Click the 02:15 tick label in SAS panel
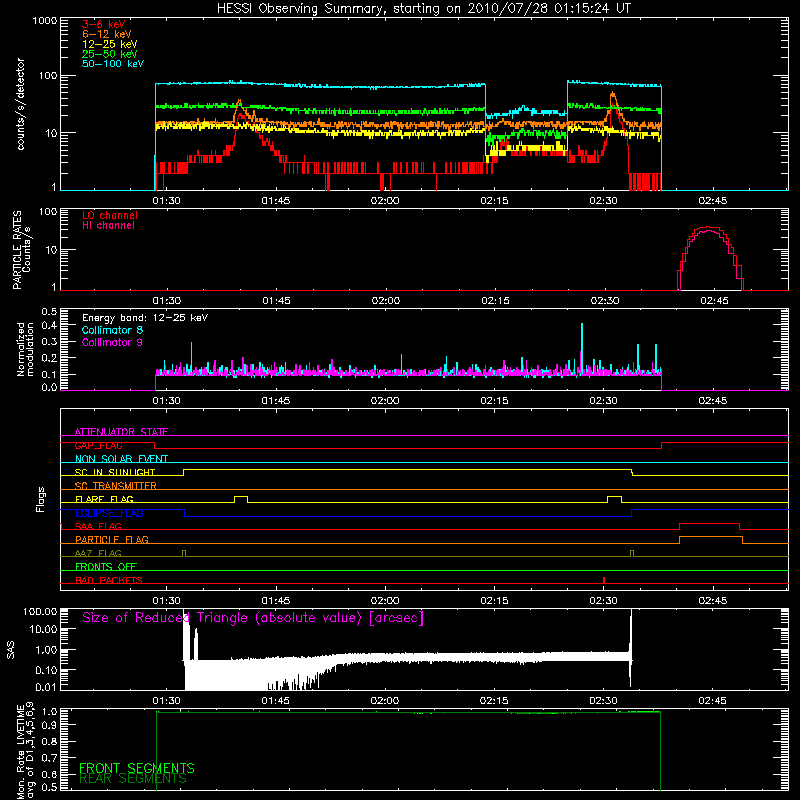The height and width of the screenshot is (800, 800). tap(494, 701)
